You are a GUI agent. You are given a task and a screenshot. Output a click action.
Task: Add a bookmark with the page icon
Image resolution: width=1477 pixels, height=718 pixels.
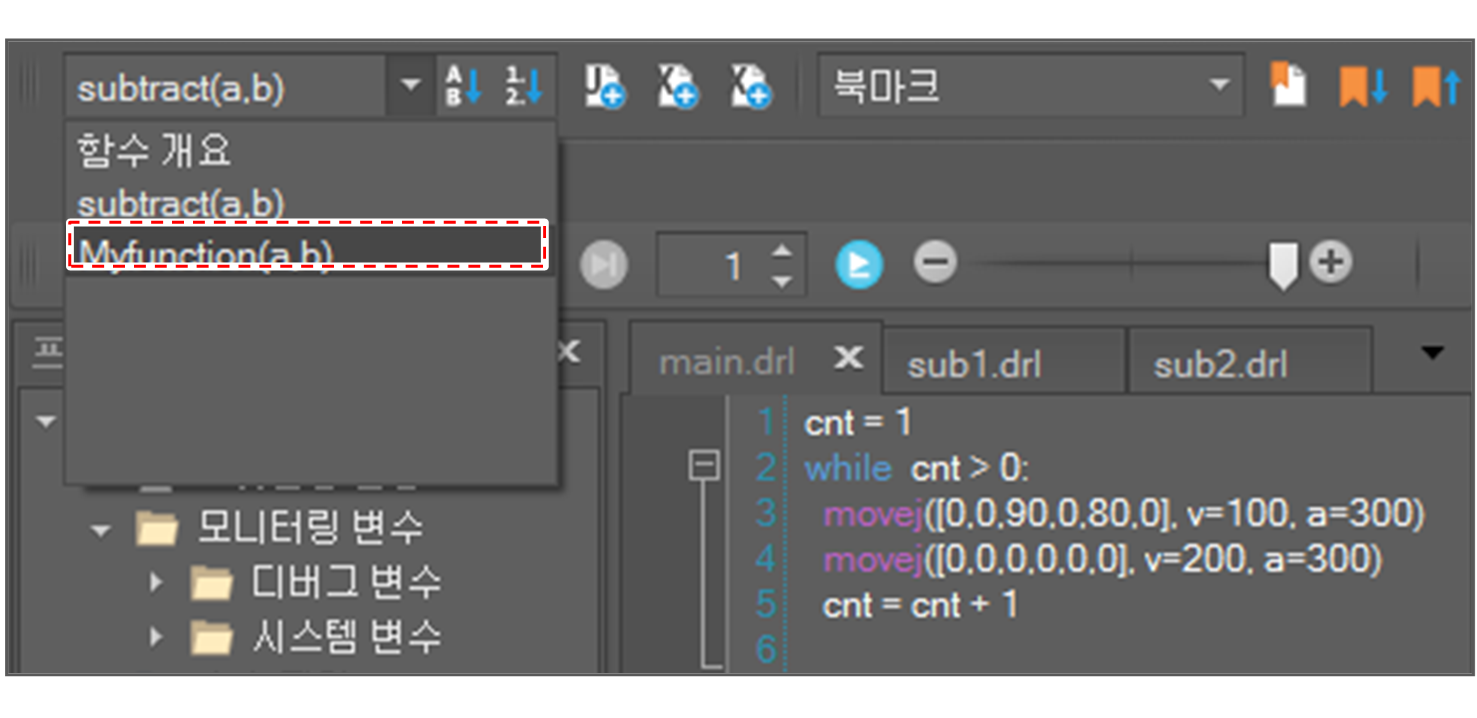1289,86
